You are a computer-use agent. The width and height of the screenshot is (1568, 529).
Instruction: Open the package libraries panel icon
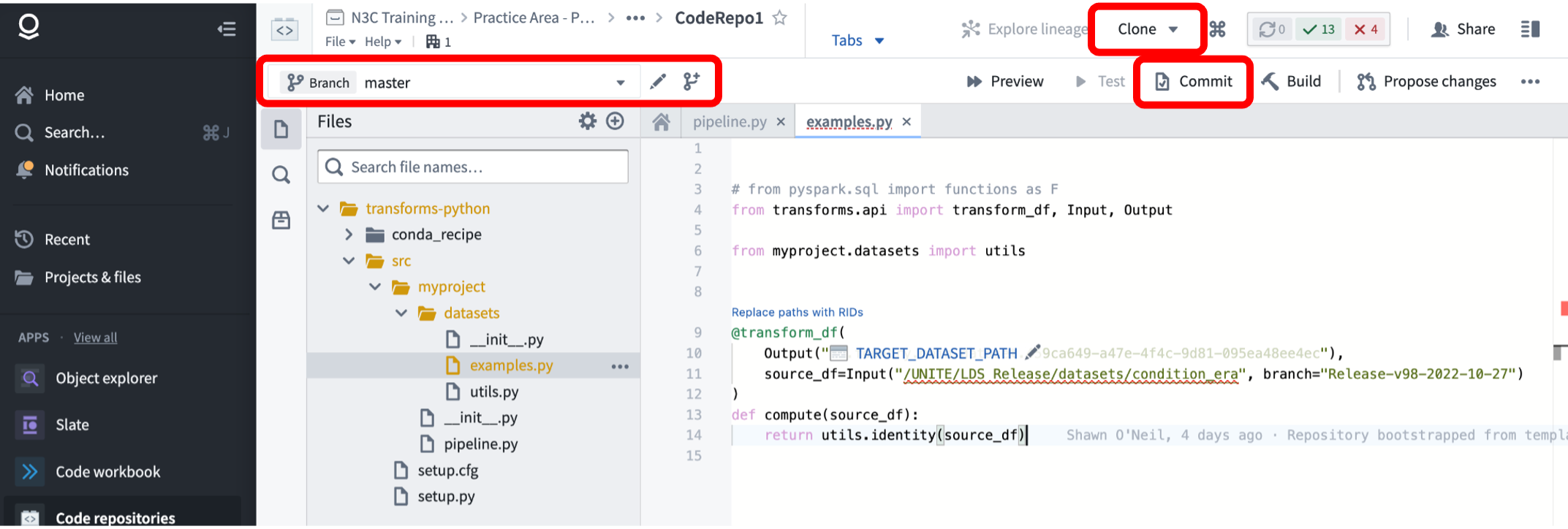tap(281, 220)
